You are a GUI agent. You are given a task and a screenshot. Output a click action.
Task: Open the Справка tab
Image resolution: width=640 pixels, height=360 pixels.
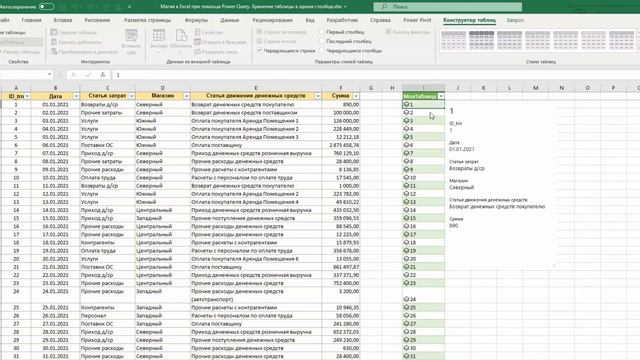pos(380,20)
